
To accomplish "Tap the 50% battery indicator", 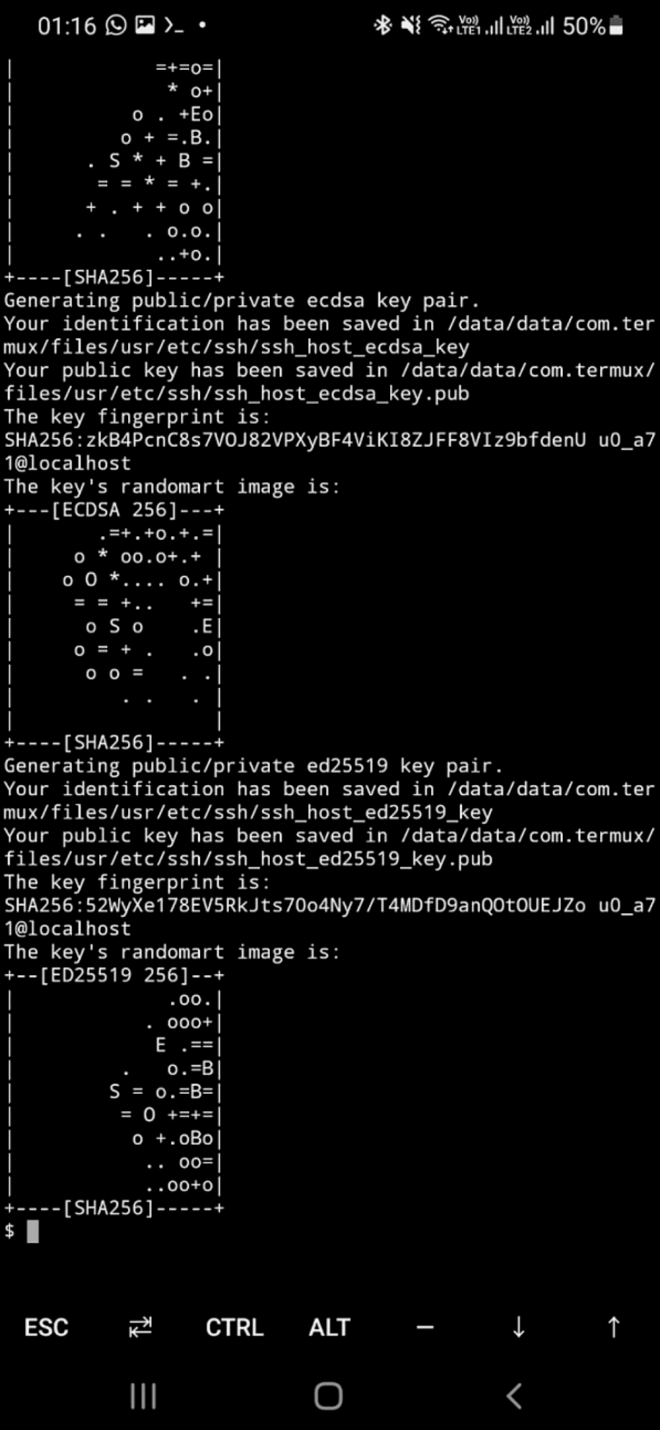I will pyautogui.click(x=594, y=26).
